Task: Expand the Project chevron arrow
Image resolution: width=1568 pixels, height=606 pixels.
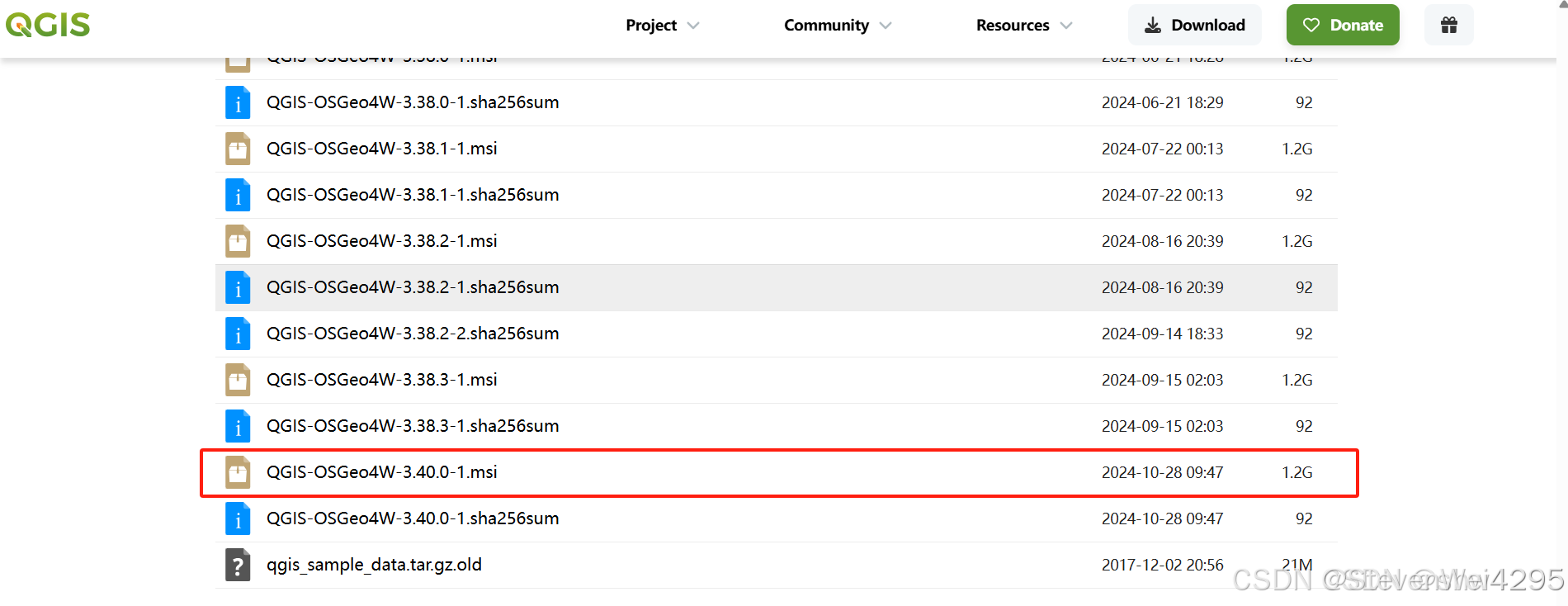Action: [693, 26]
